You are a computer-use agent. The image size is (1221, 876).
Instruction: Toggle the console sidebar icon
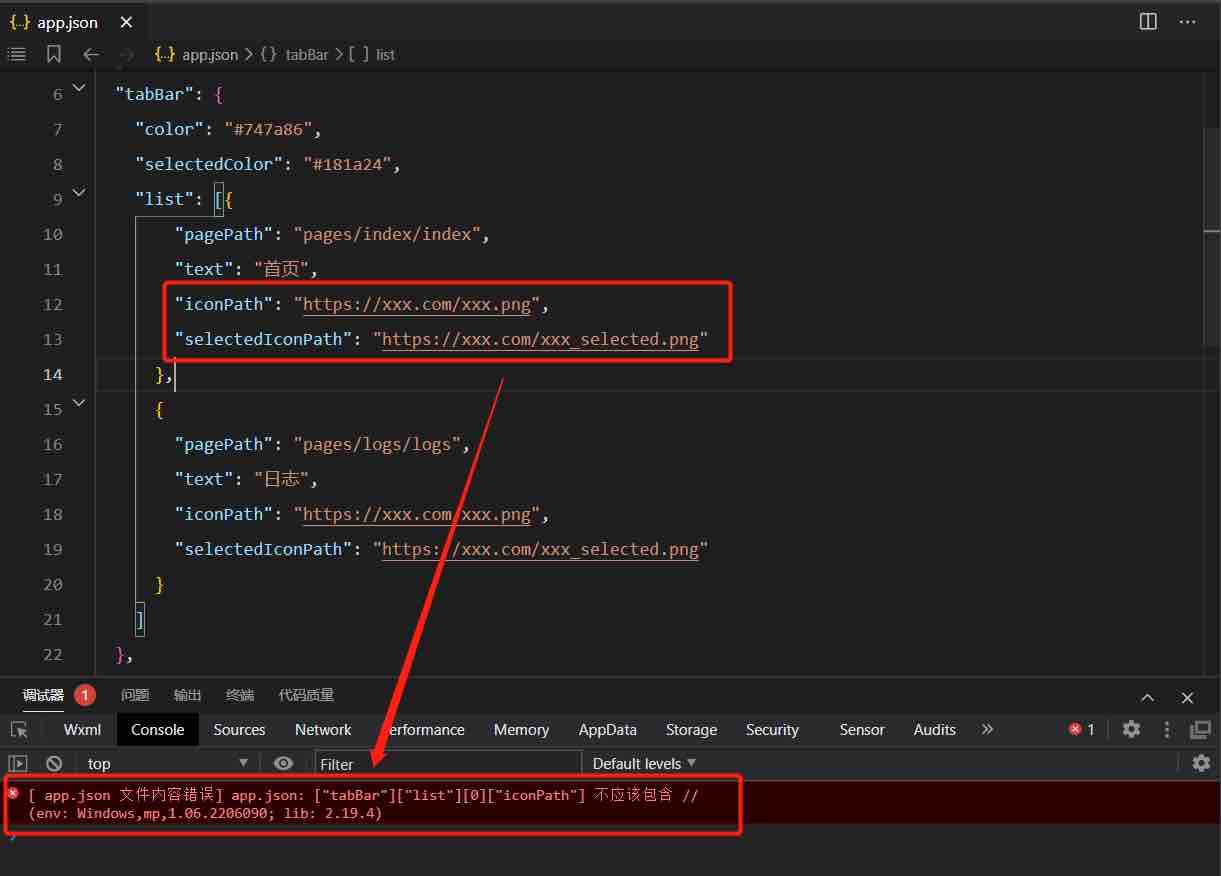click(x=18, y=763)
